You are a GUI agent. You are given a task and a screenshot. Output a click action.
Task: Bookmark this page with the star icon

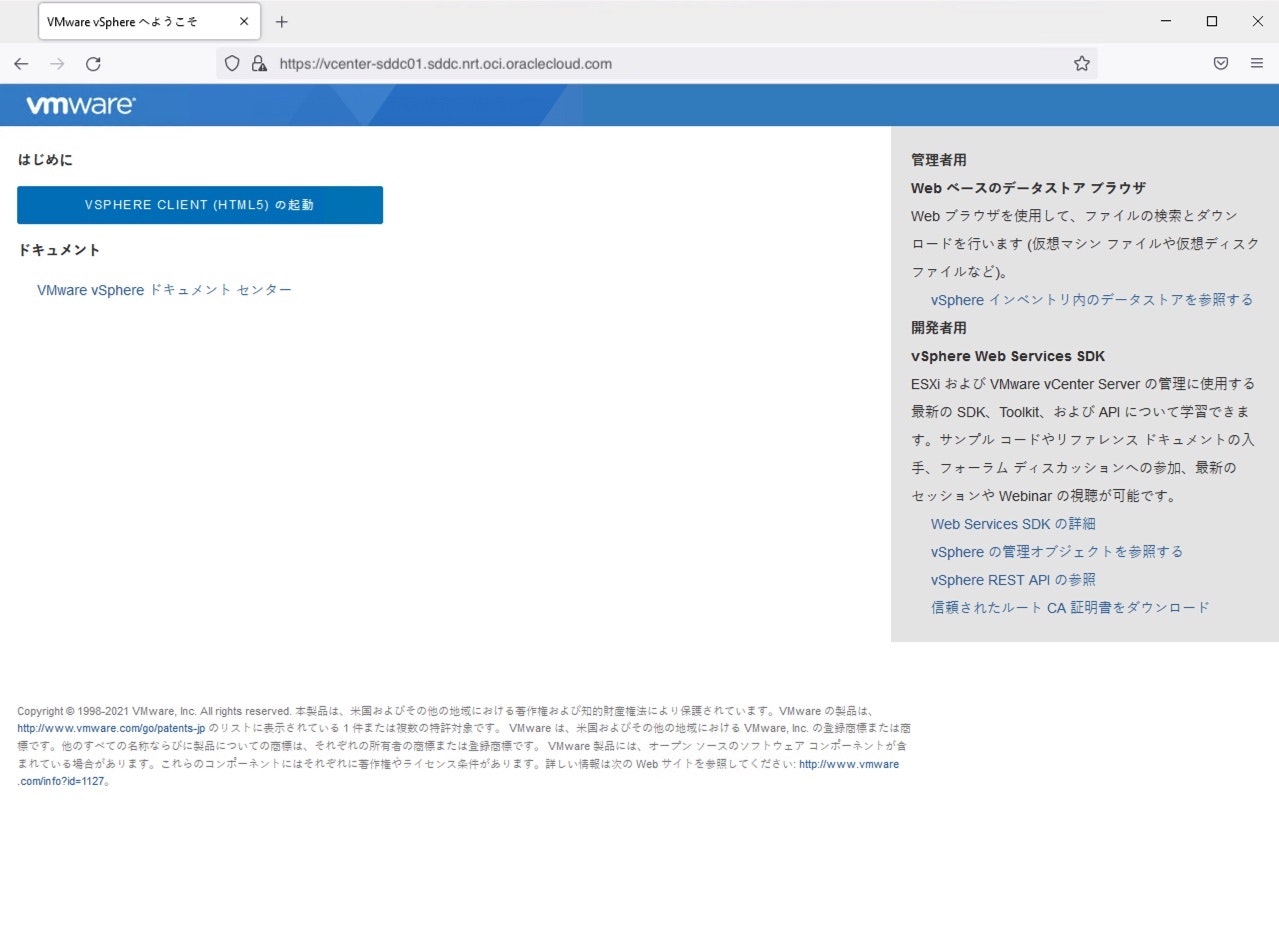click(1081, 63)
